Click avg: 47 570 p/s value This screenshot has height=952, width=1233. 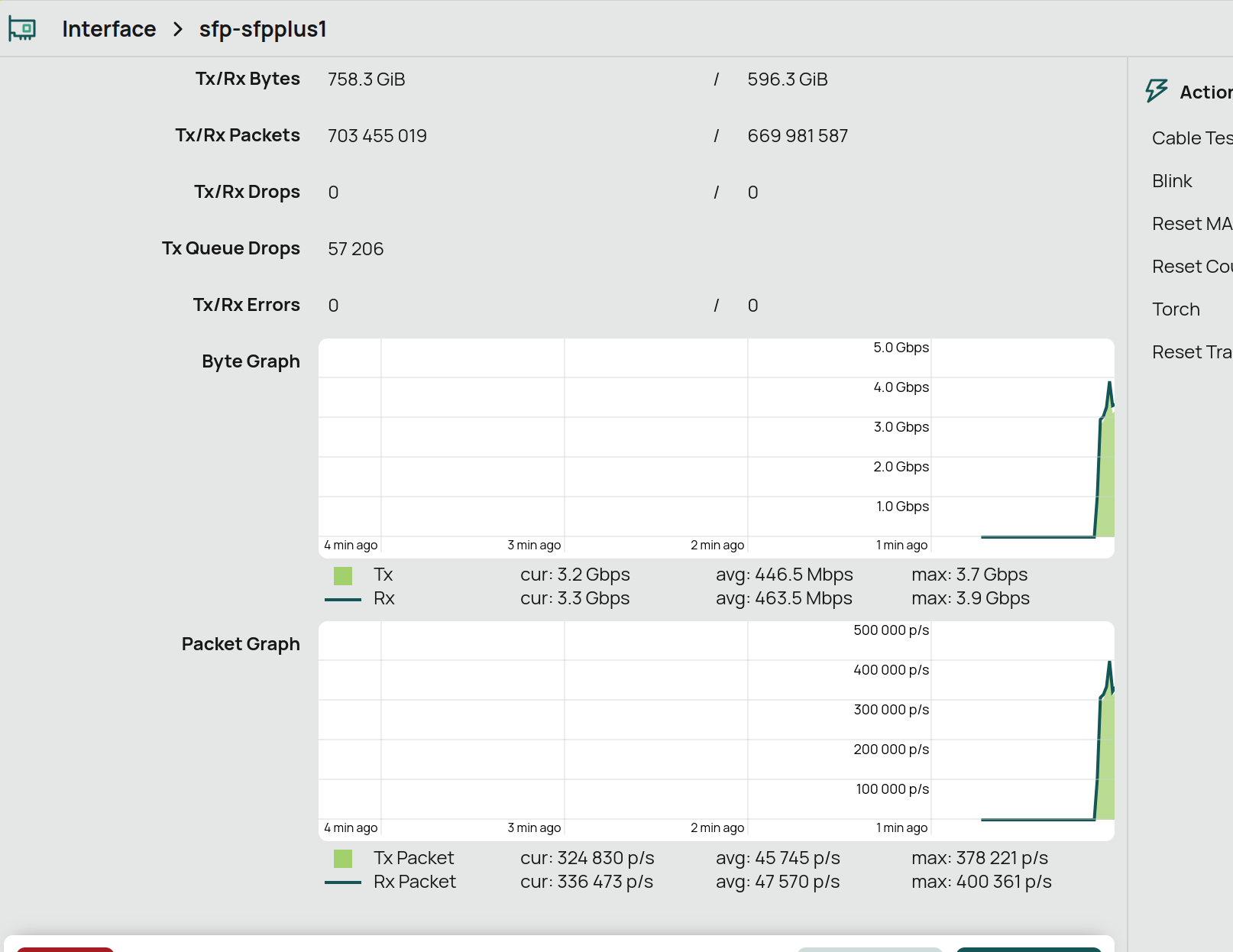coord(778,882)
